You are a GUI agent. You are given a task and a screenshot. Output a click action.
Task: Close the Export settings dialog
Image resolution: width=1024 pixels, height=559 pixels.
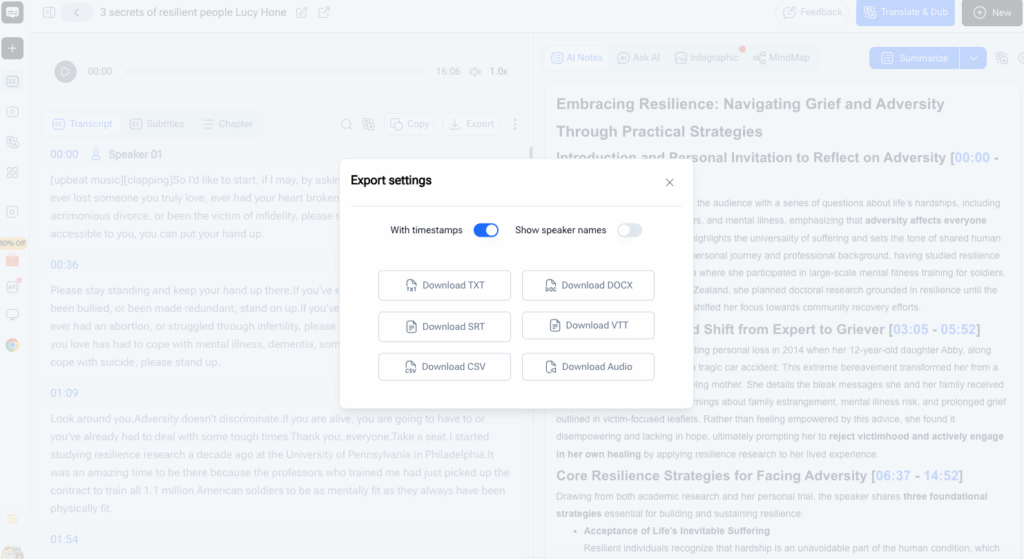[669, 183]
